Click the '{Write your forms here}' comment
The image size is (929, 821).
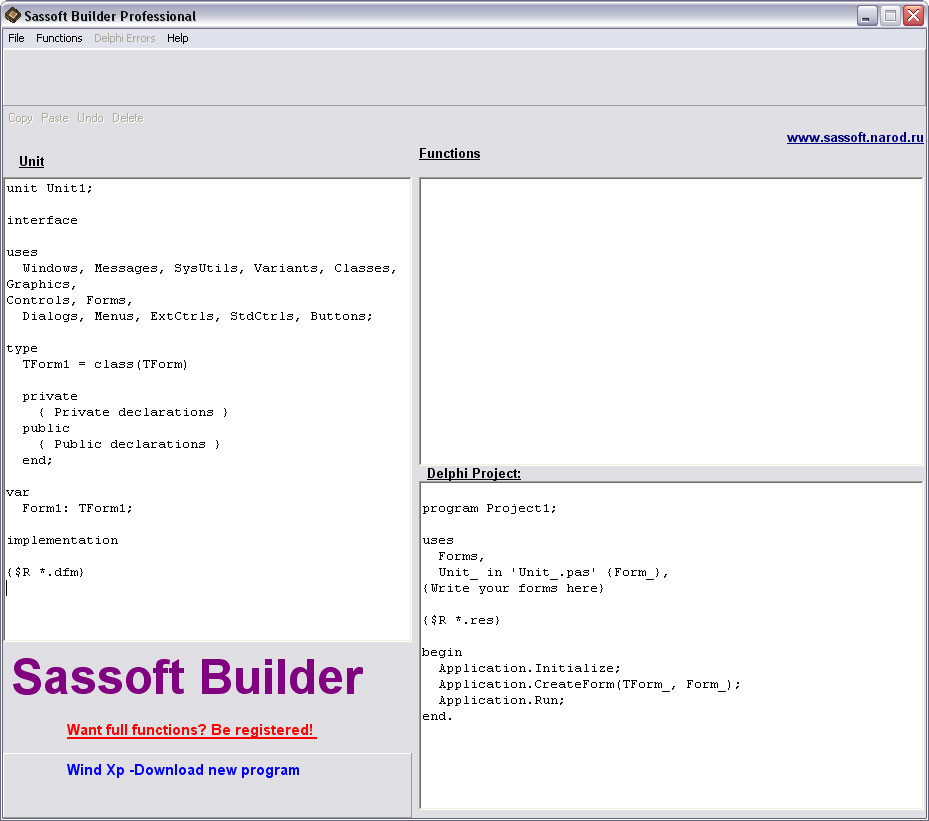point(513,588)
